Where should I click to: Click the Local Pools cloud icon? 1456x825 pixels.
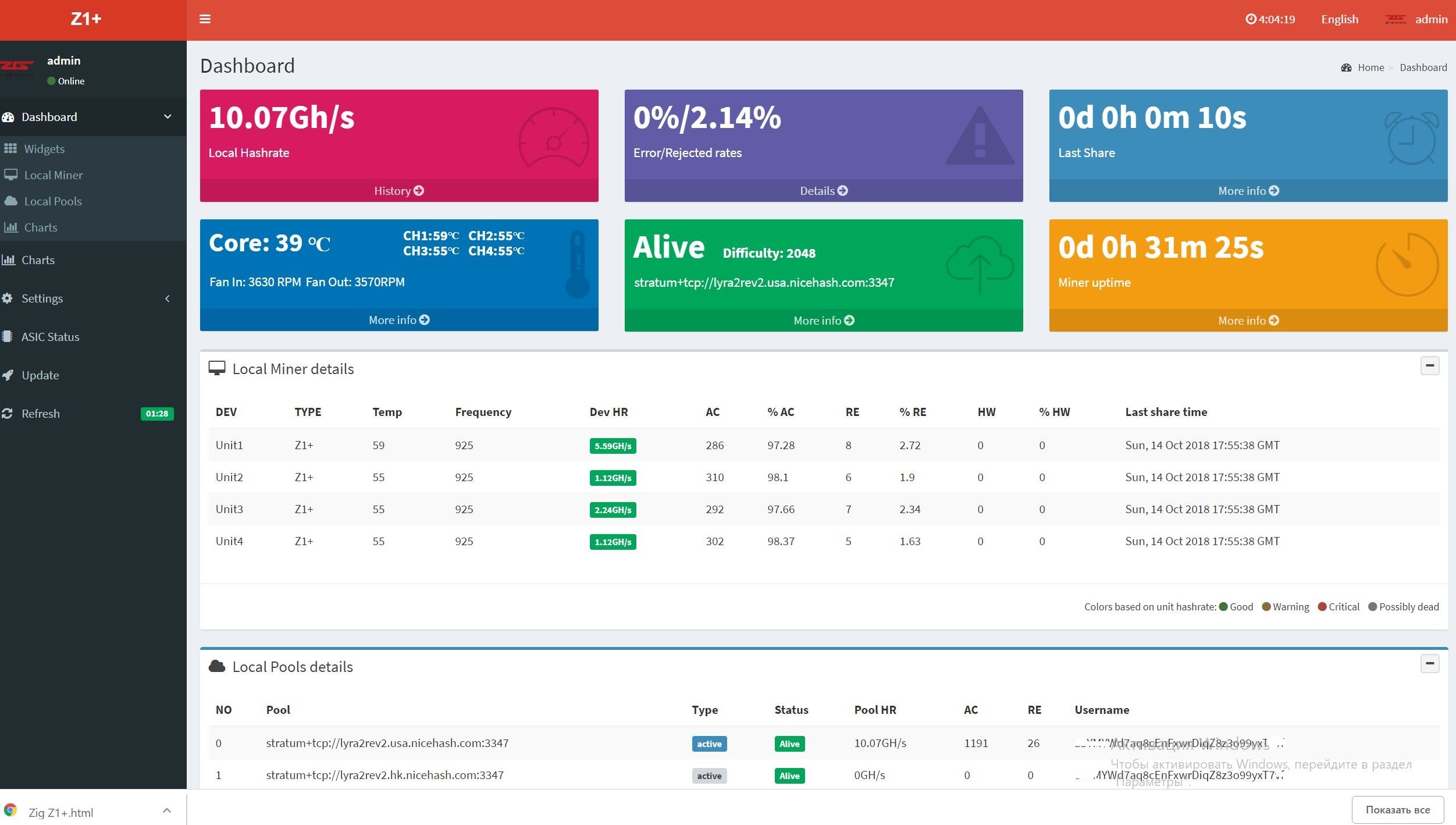[x=10, y=201]
